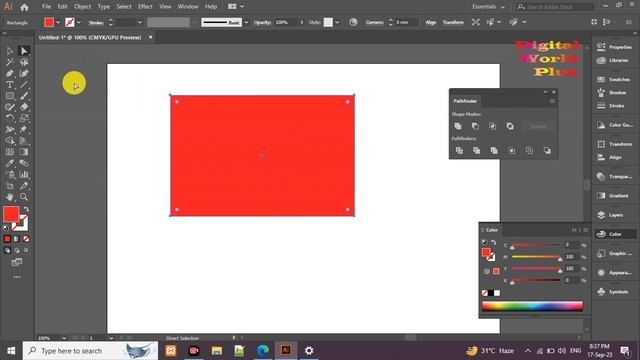Viewport: 640px width, 360px height.
Task: Select the Gradient tool in toolbar
Action: 24,152
